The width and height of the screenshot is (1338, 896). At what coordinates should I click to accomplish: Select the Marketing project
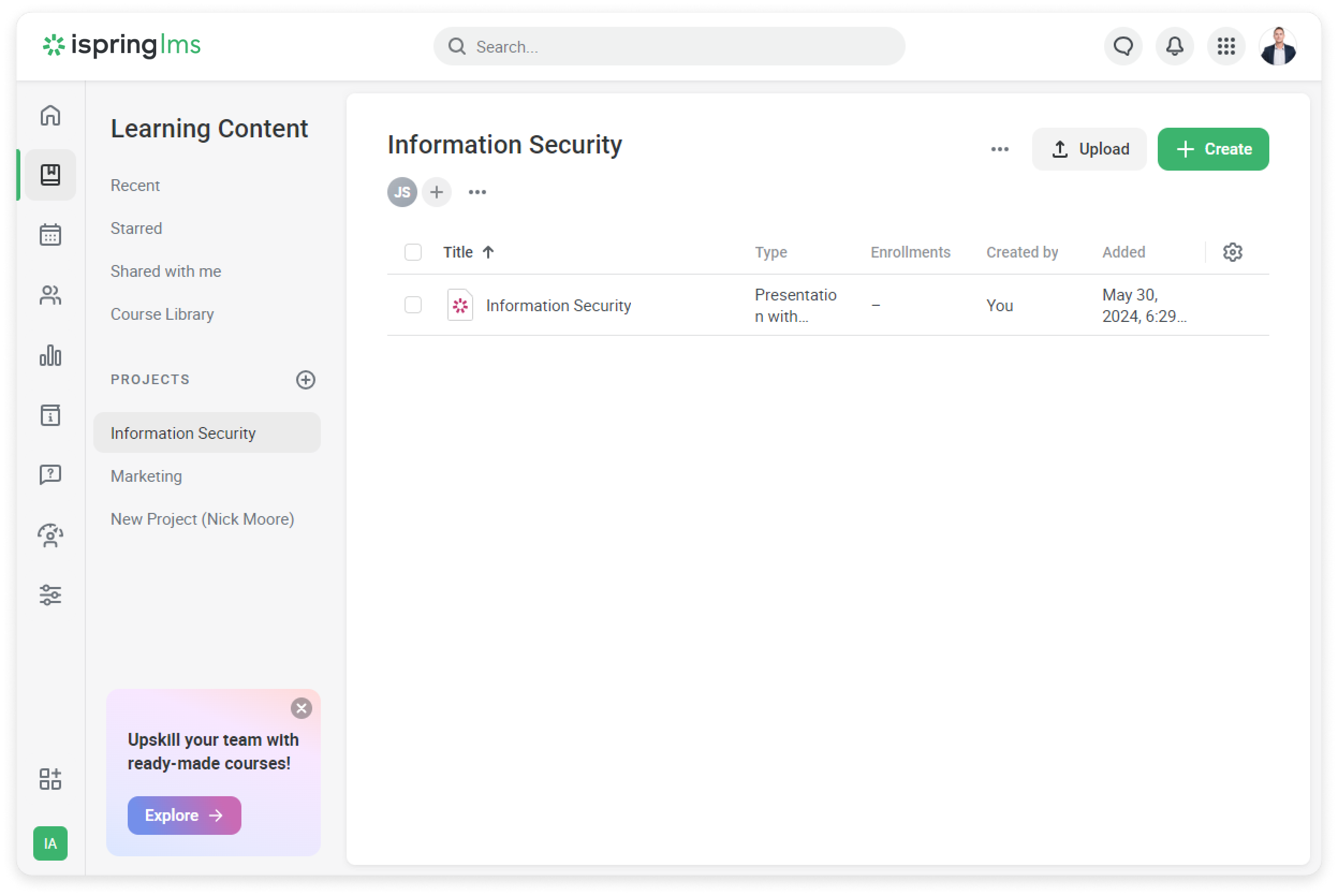146,476
